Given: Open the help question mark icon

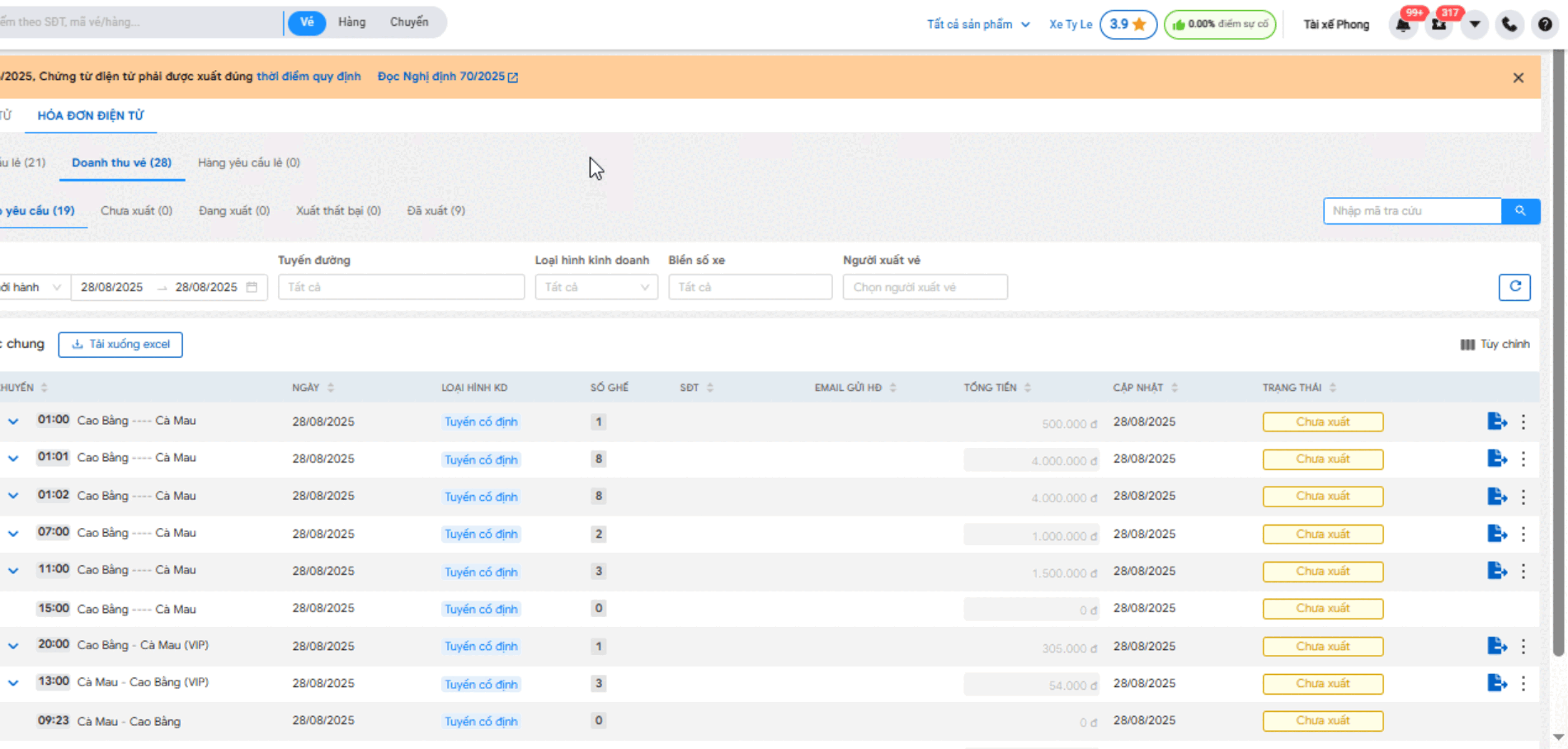Looking at the screenshot, I should 1545,25.
